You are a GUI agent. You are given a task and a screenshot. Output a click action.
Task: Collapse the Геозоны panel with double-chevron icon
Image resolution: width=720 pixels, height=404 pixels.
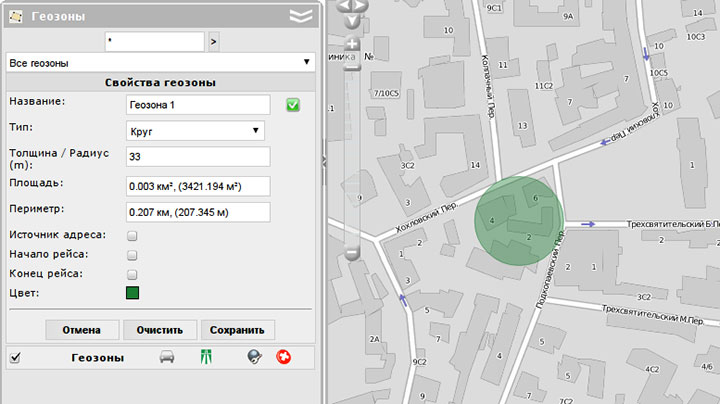(x=301, y=17)
